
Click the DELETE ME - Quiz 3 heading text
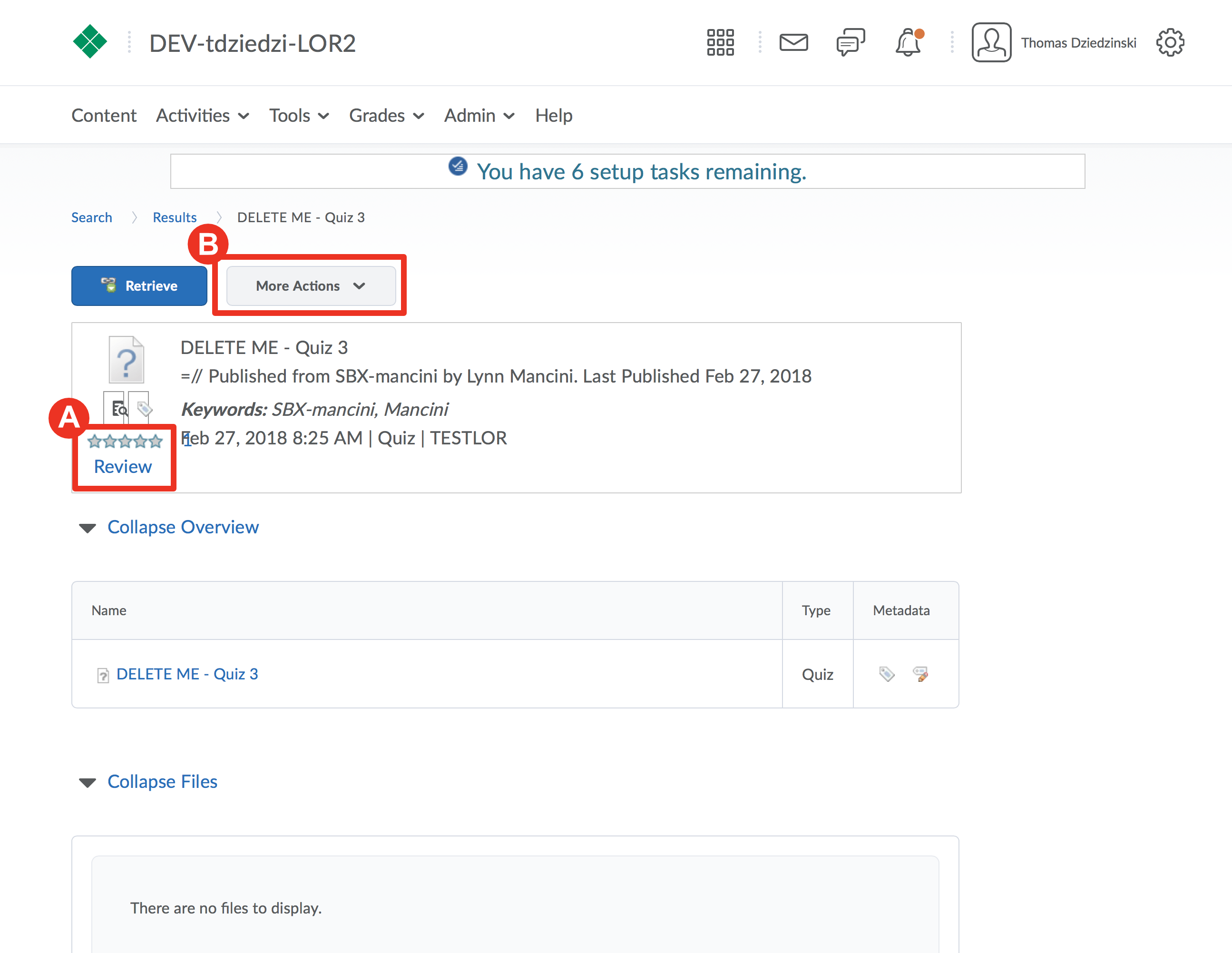[x=264, y=348]
